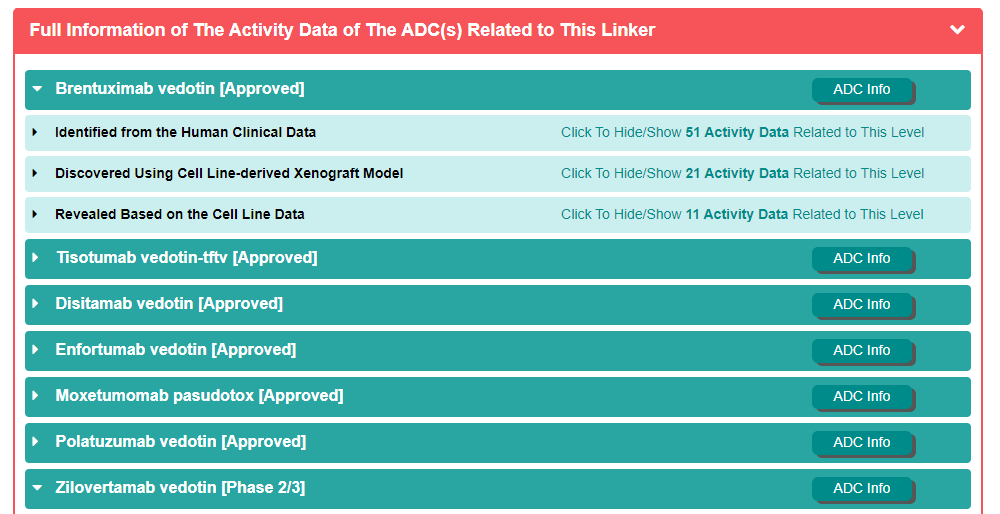The image size is (1000, 514).
Task: Open ADC Info for Tisotumab vedotin-tftv
Action: pos(861,259)
